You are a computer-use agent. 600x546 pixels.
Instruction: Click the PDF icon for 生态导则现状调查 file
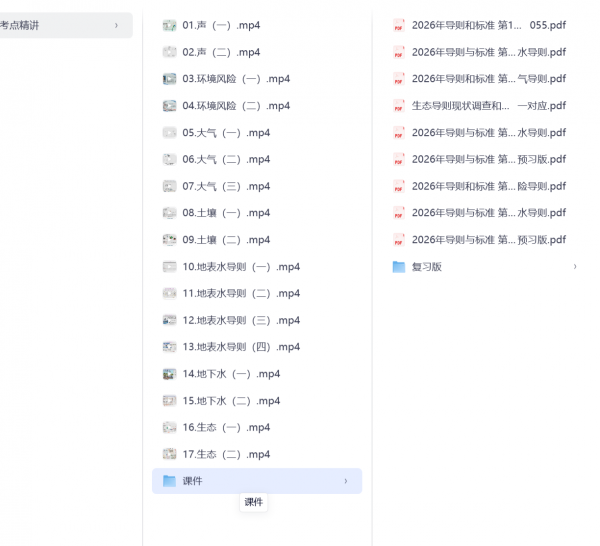[x=399, y=106]
